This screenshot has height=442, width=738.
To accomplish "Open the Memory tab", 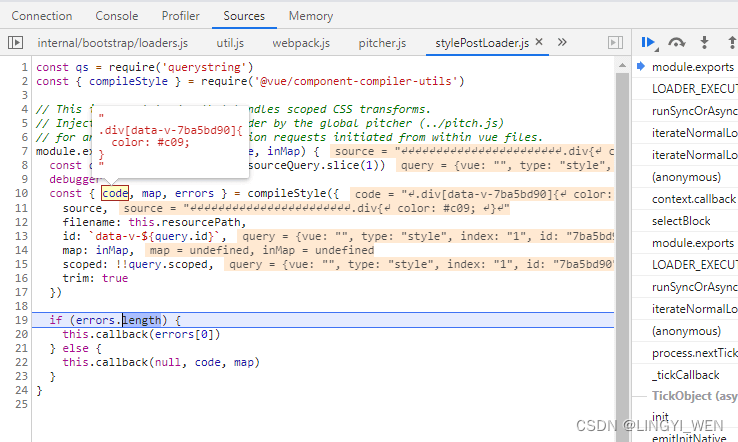I will (311, 16).
